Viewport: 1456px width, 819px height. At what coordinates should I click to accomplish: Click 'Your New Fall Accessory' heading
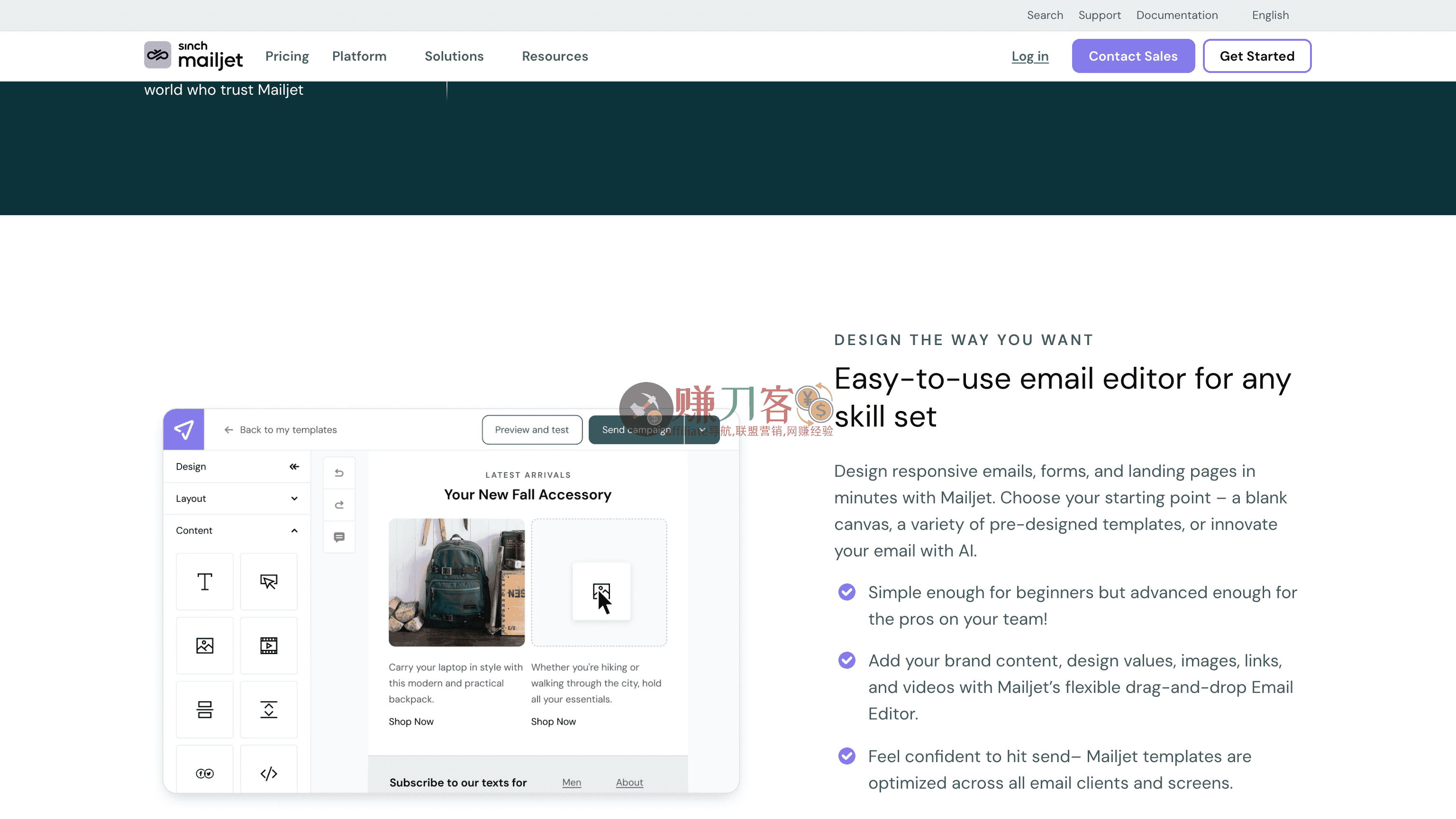[x=528, y=494]
